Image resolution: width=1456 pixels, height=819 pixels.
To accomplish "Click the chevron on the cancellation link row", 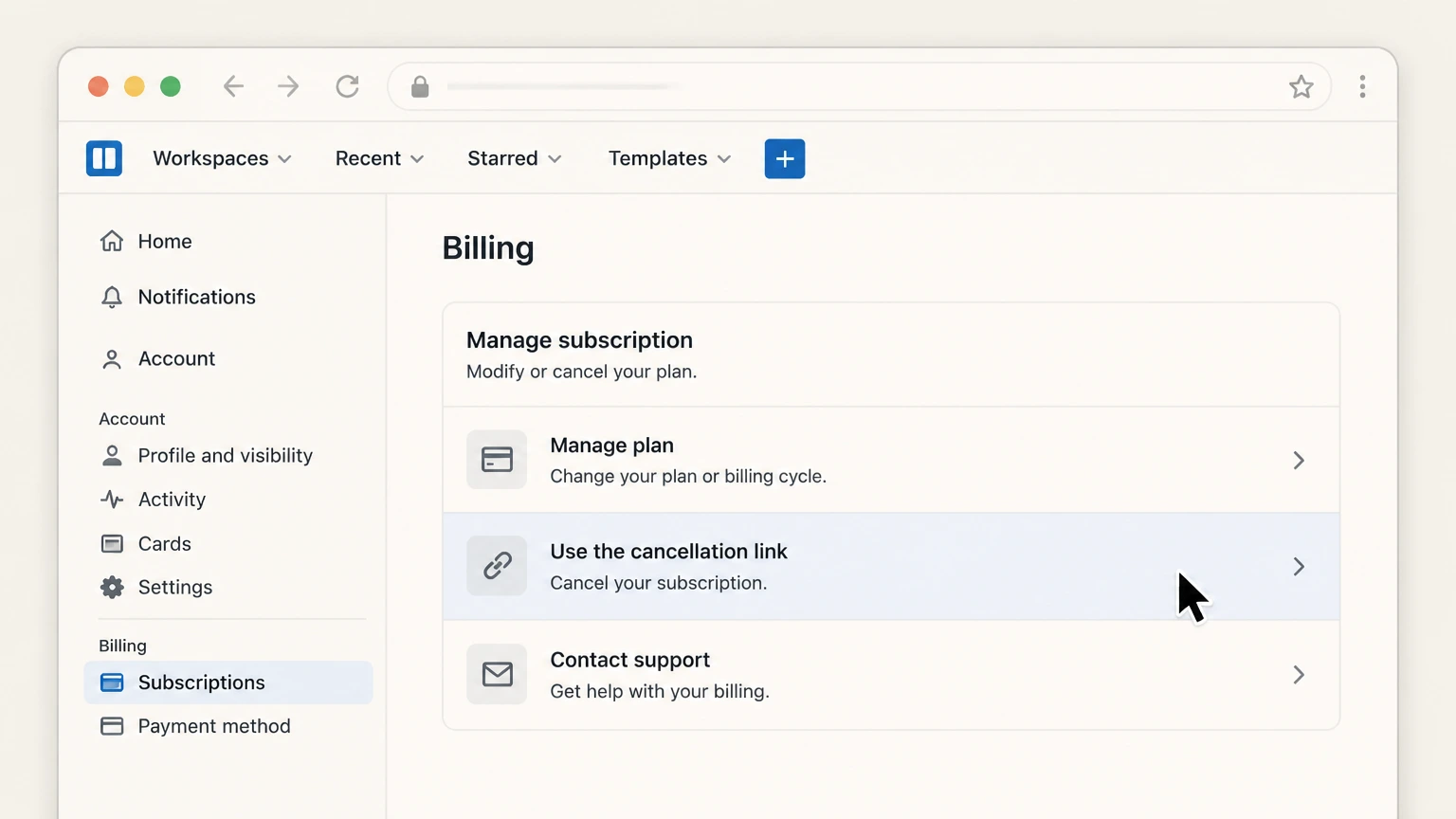I will [x=1299, y=567].
